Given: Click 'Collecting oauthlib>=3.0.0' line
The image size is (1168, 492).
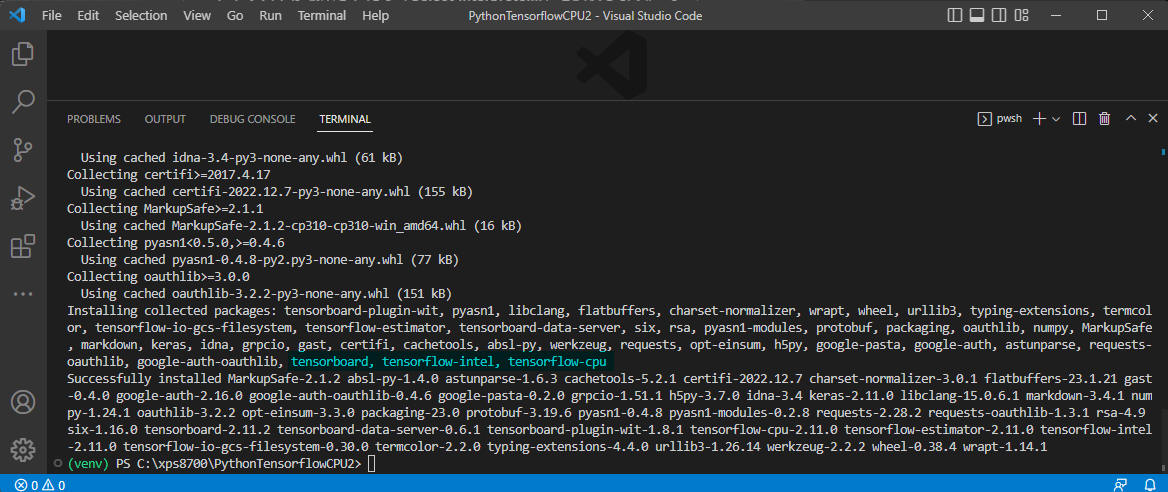Looking at the screenshot, I should [x=158, y=277].
